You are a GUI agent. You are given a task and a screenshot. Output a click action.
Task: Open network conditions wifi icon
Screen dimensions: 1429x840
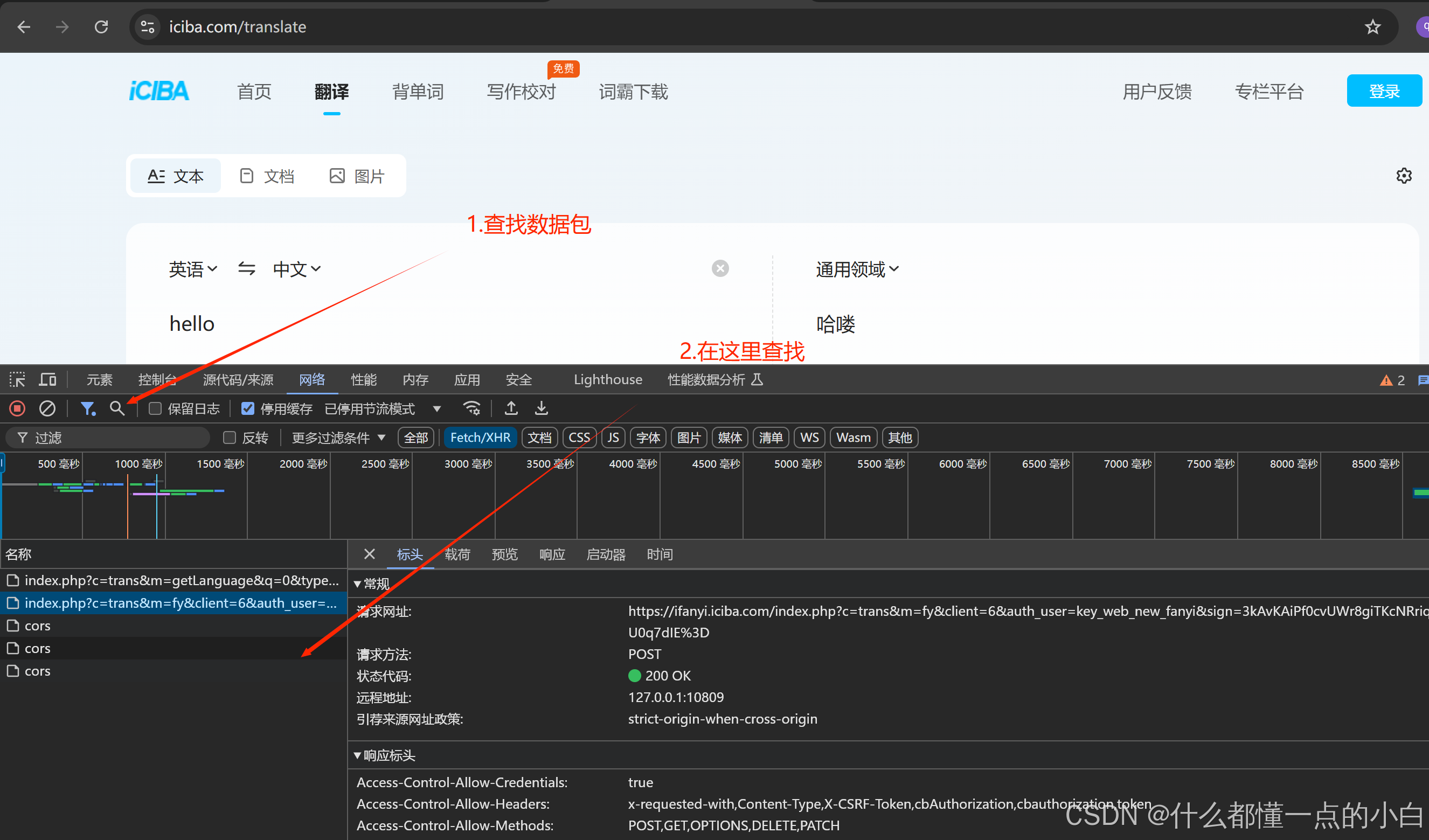pos(472,408)
